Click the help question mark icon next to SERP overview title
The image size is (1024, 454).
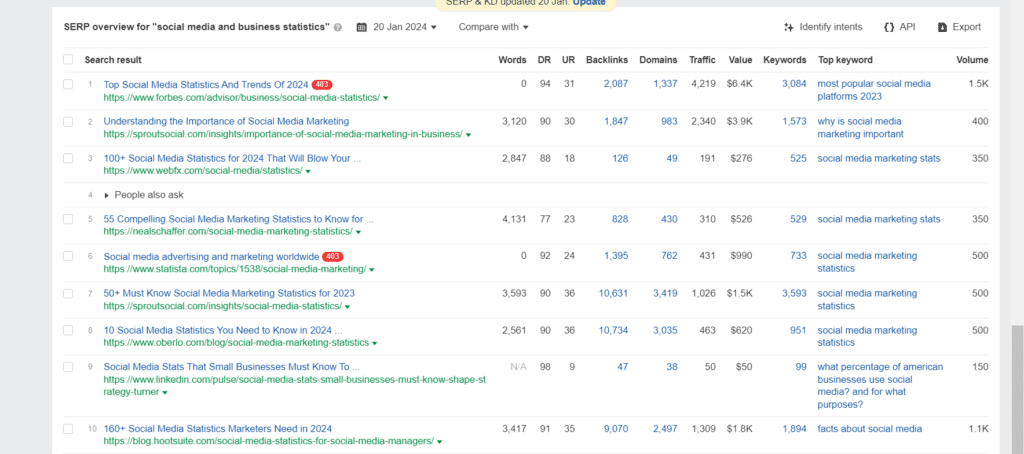point(338,27)
